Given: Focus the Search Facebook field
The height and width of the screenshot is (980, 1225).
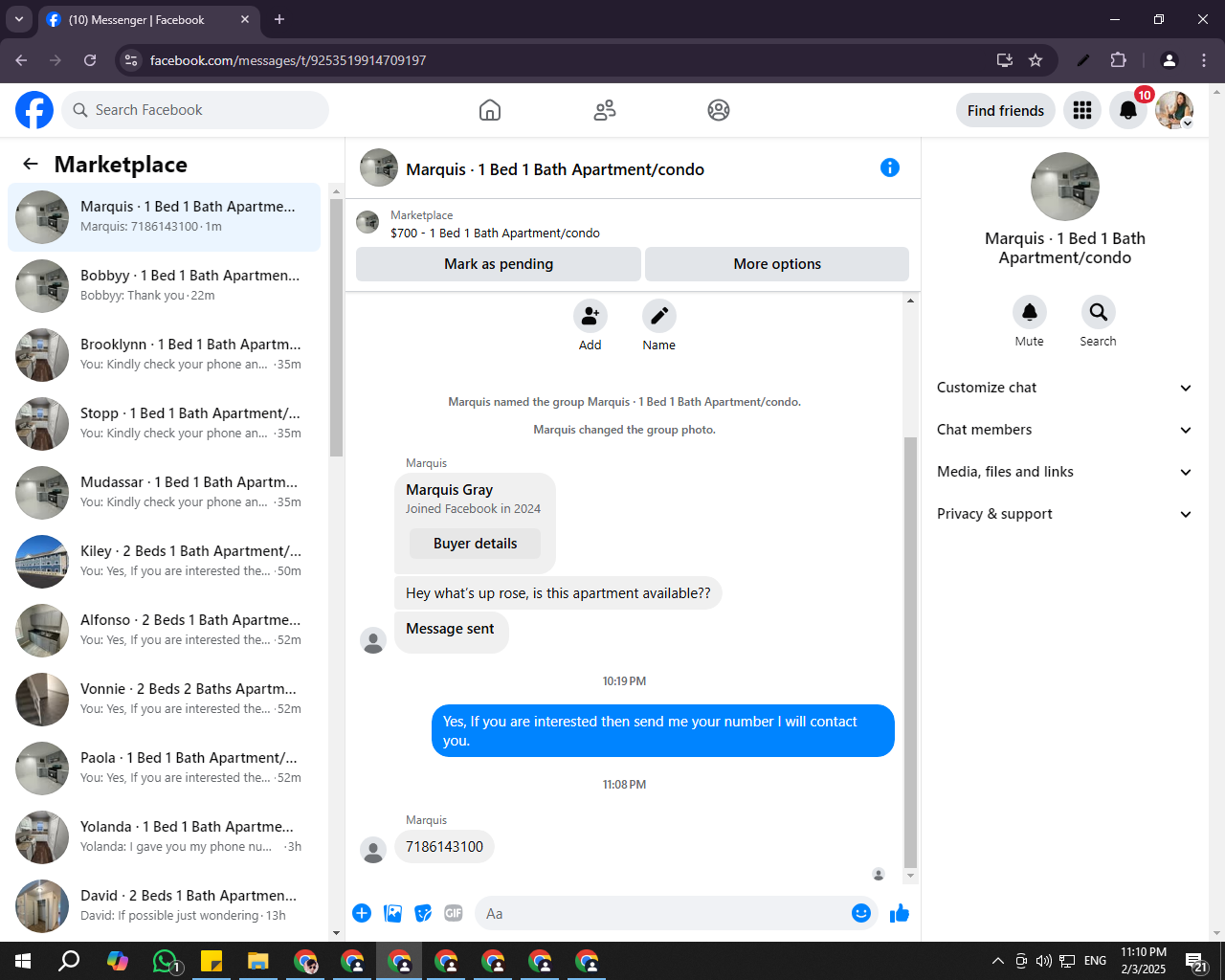Looking at the screenshot, I should [195, 110].
